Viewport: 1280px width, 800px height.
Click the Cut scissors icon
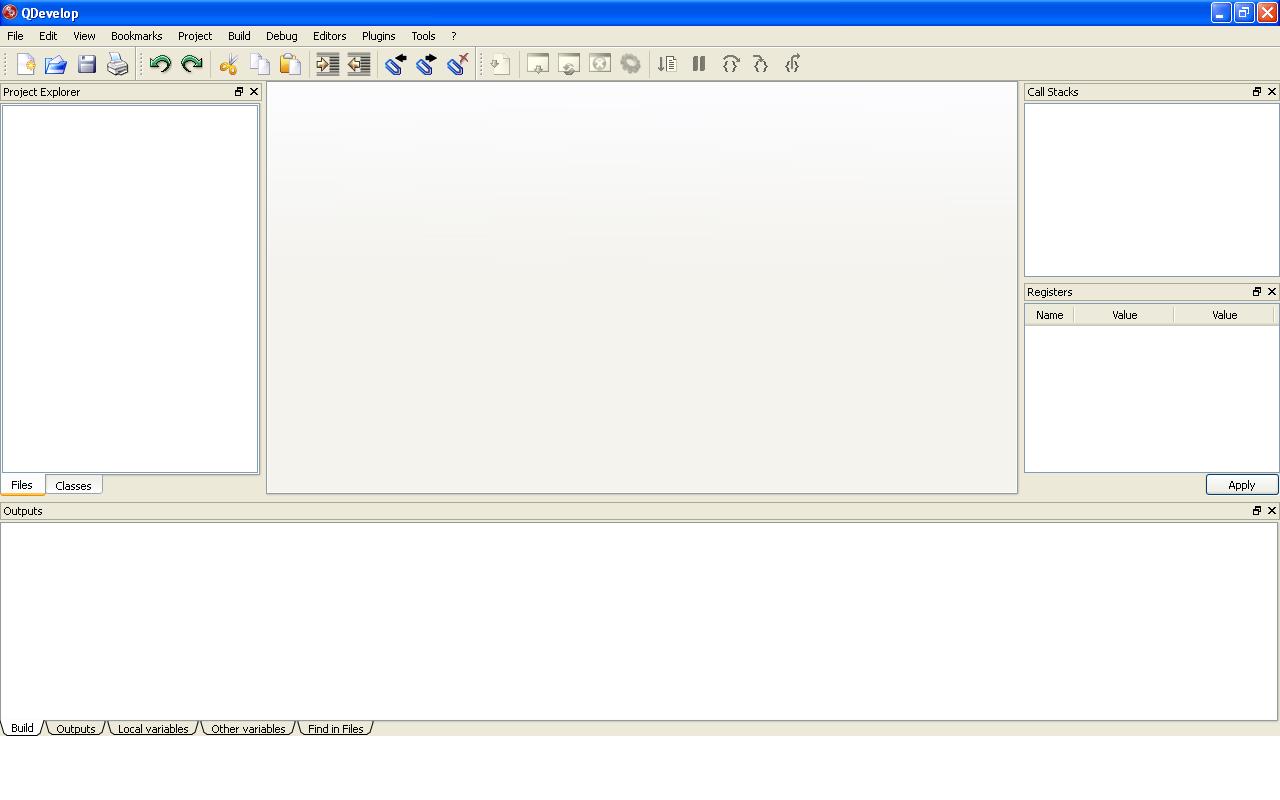(x=229, y=64)
